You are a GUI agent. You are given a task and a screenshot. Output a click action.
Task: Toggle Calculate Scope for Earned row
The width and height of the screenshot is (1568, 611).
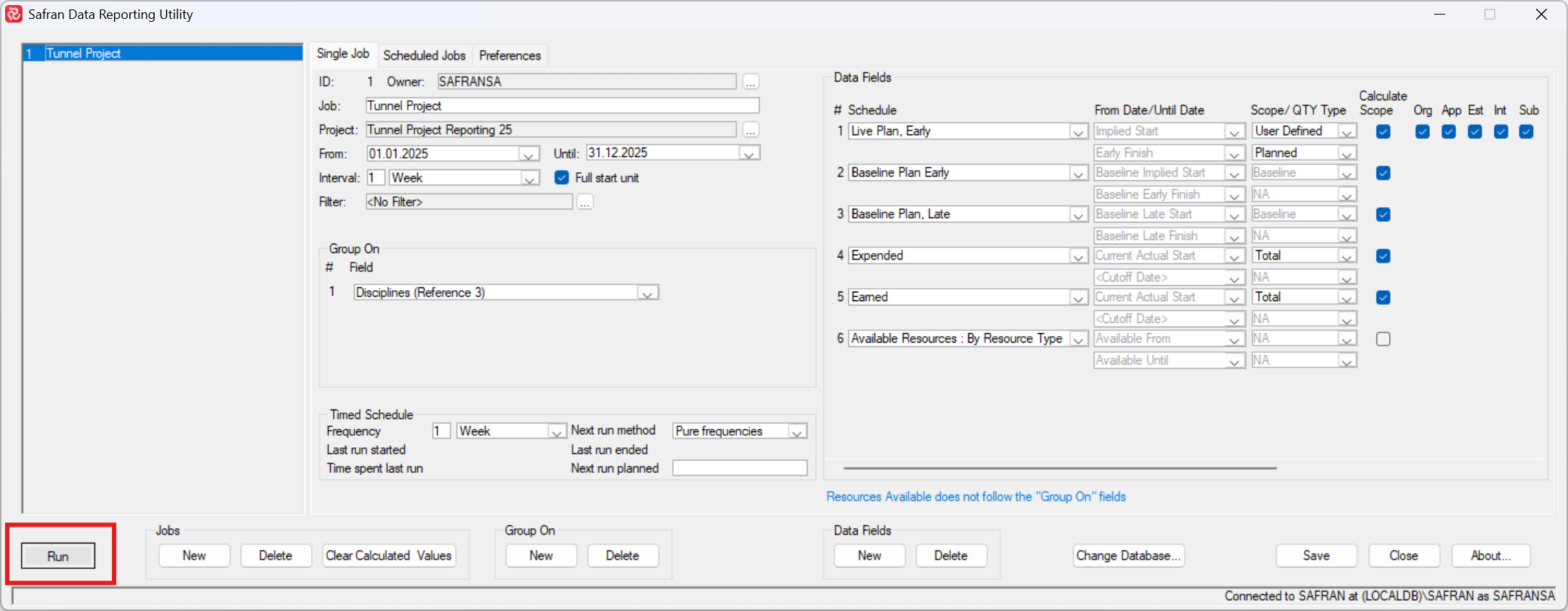pos(1383,297)
